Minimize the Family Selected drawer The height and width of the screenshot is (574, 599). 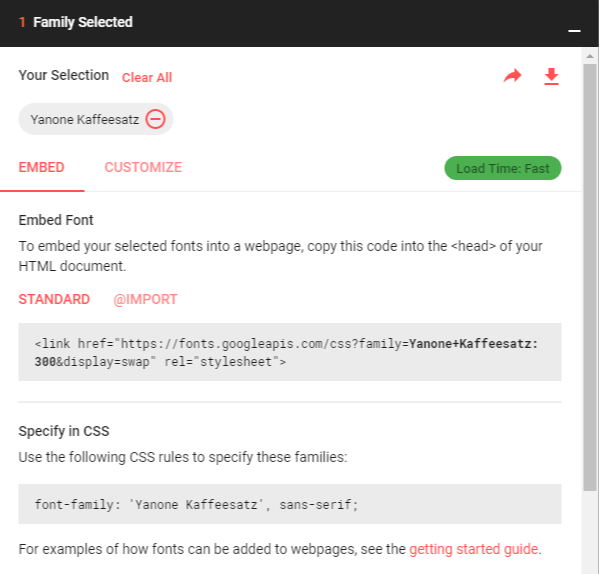point(574,31)
